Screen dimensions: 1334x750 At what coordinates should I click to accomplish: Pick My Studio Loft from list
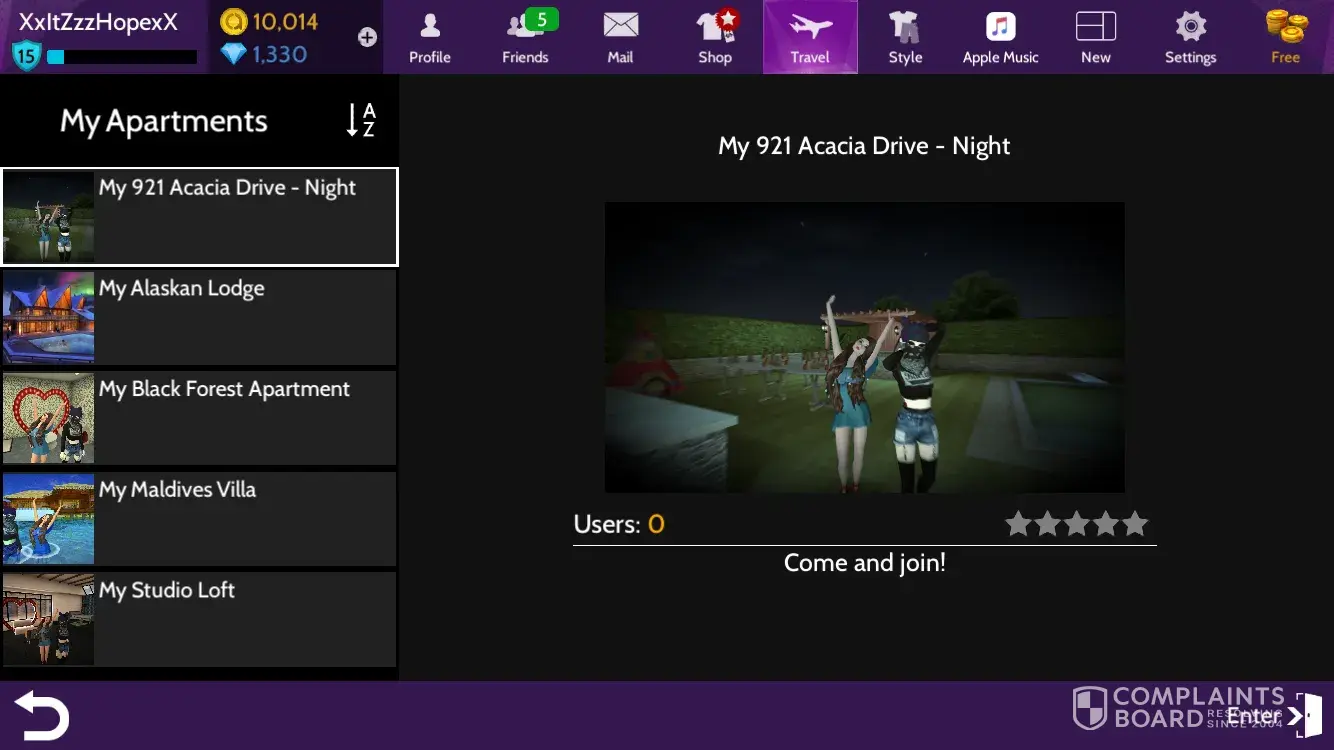(199, 619)
